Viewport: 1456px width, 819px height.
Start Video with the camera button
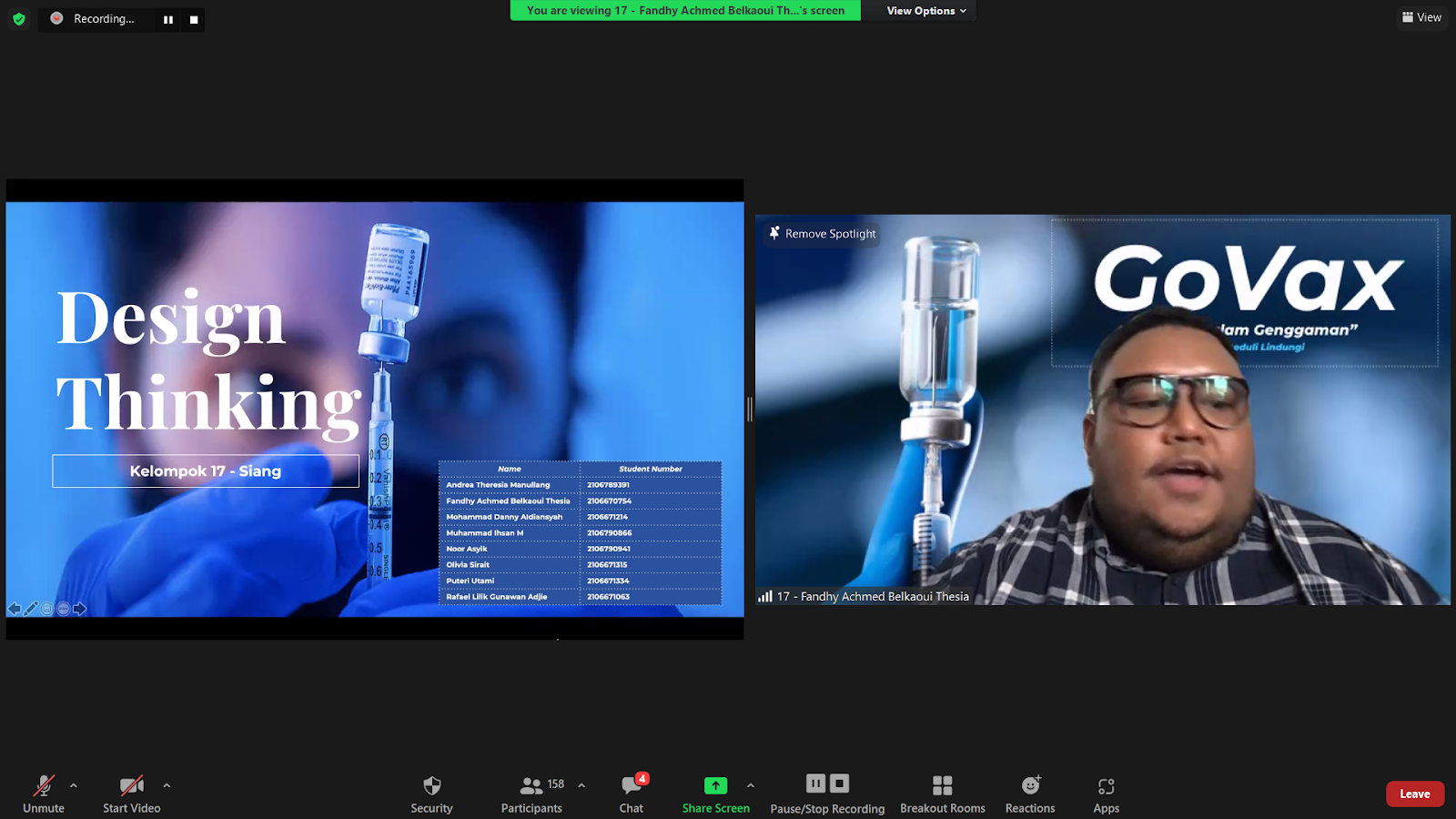(131, 794)
